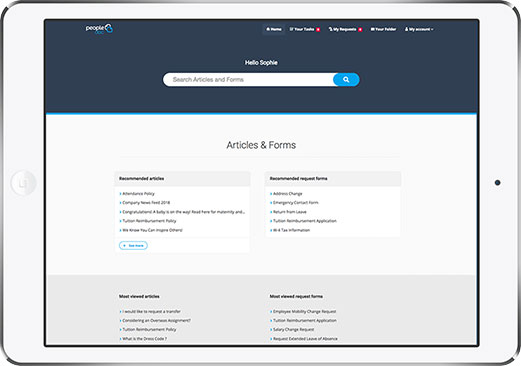Expand the My account dropdown
This screenshot has width=521, height=366.
(x=419, y=29)
